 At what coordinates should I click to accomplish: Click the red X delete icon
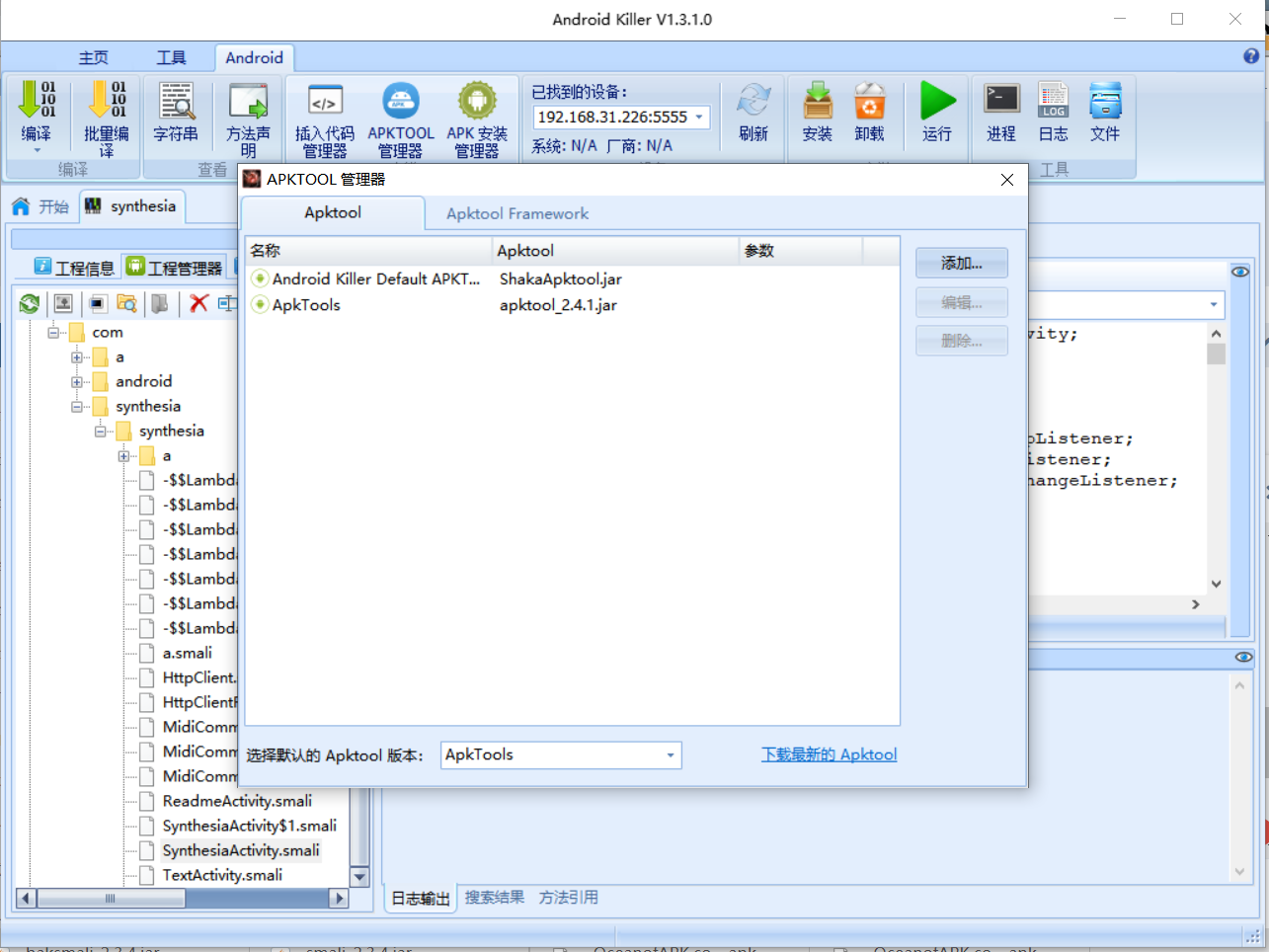pyautogui.click(x=198, y=303)
